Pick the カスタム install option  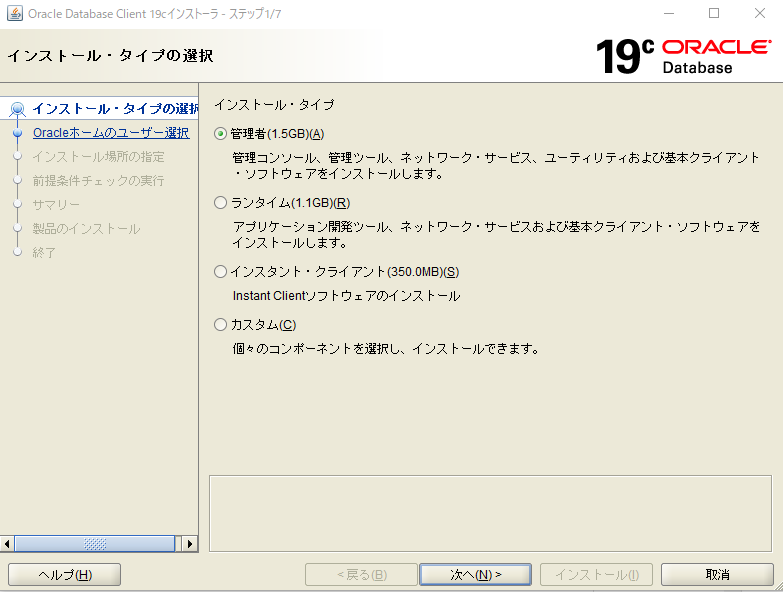click(221, 325)
